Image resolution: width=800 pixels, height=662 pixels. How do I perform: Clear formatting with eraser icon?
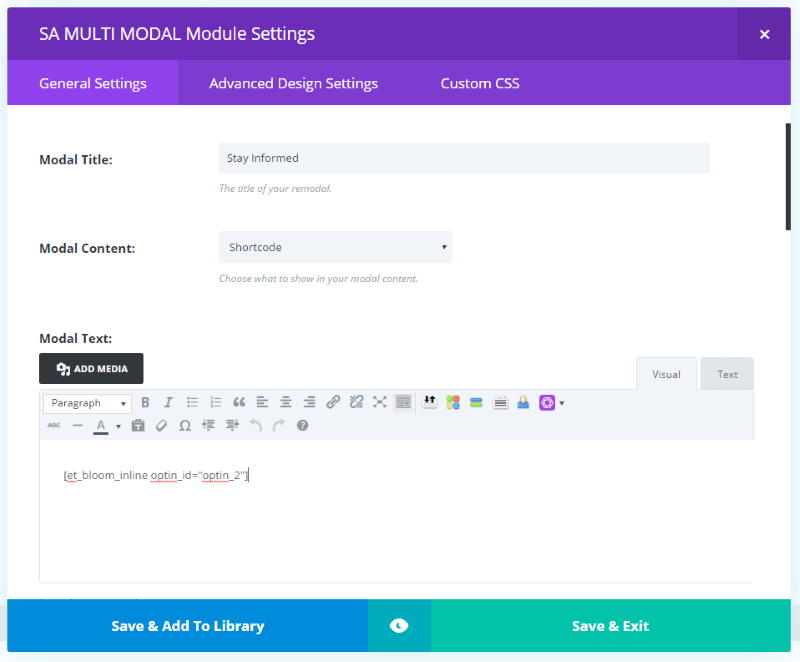click(161, 425)
